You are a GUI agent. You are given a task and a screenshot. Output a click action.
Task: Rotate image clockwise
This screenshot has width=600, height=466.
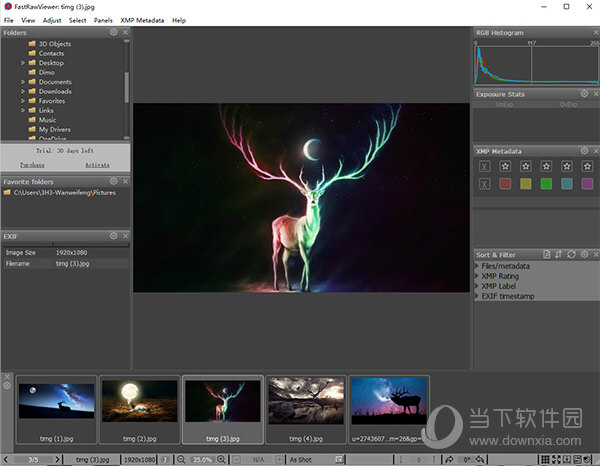coord(449,459)
